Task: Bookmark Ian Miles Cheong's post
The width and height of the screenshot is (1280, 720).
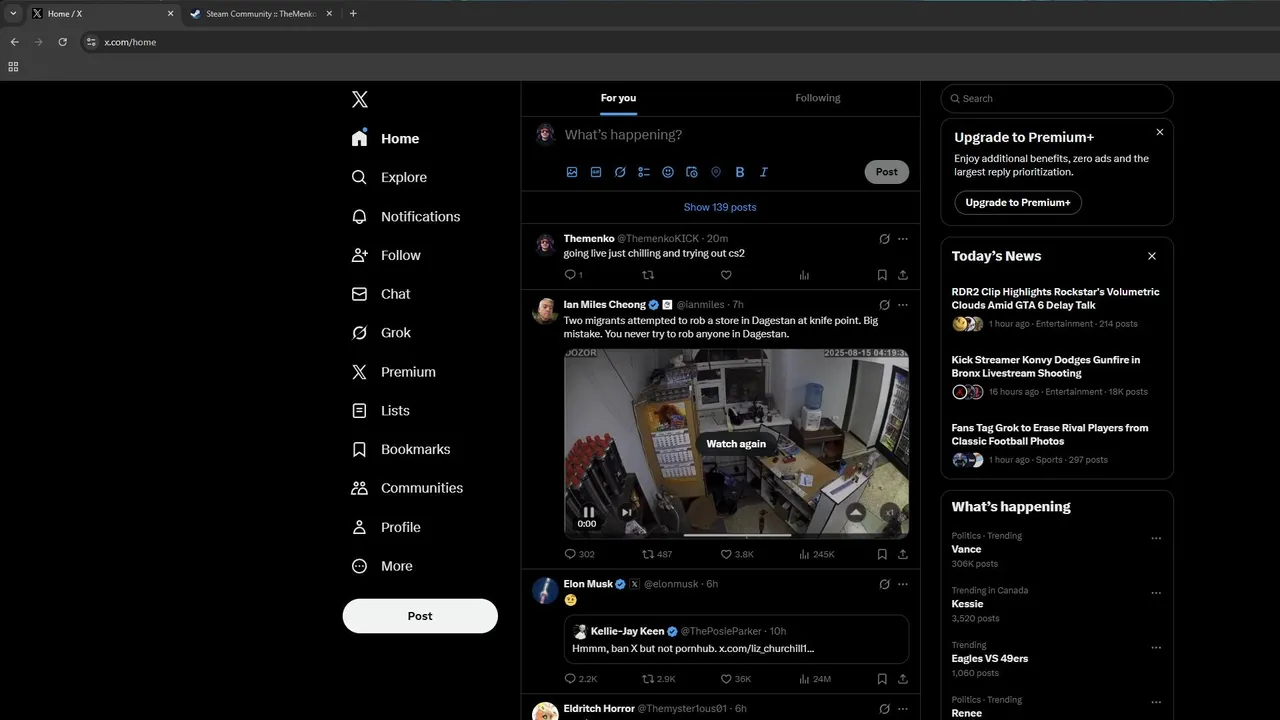Action: click(x=882, y=554)
